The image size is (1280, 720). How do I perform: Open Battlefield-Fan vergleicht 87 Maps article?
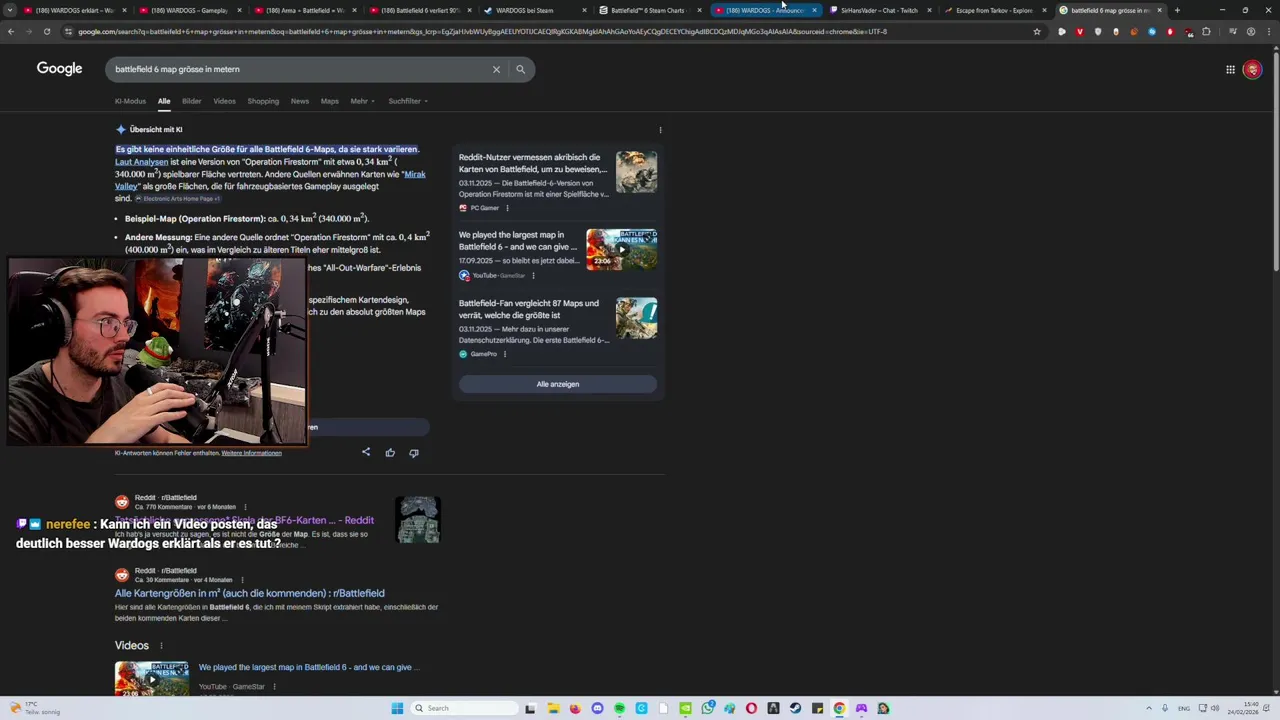click(x=529, y=309)
